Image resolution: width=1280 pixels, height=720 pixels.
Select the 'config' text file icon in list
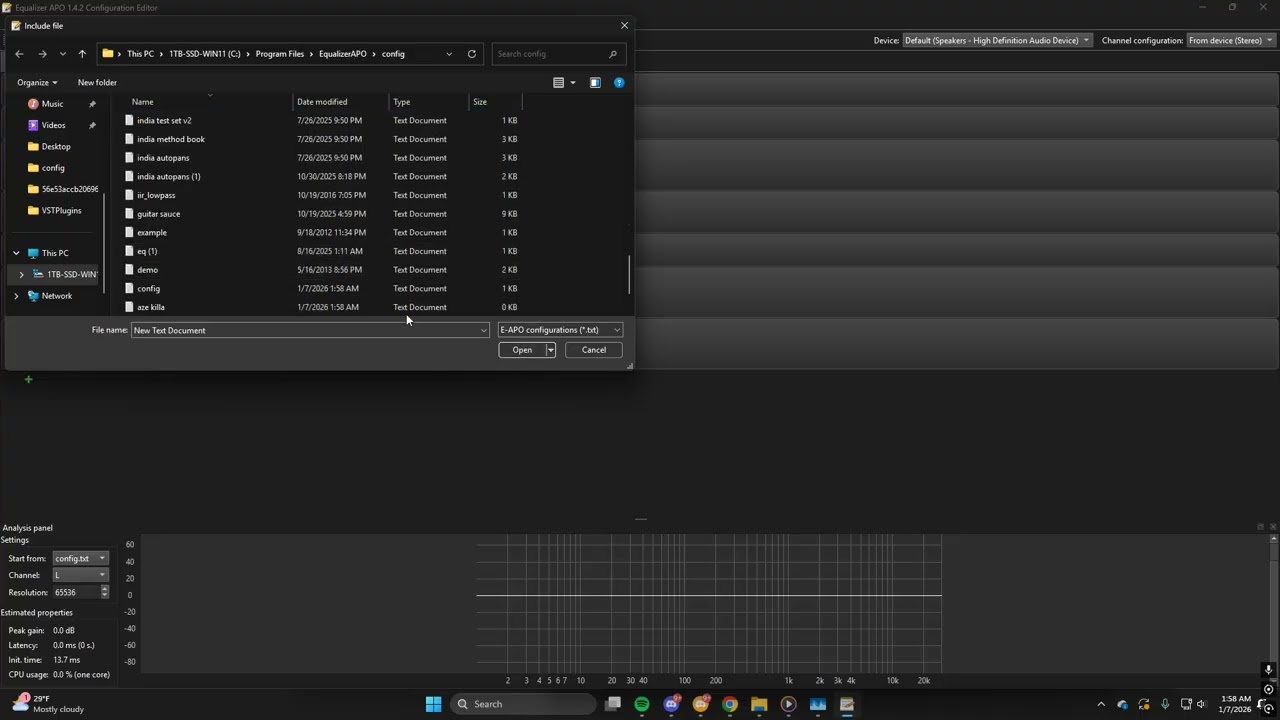pyautogui.click(x=129, y=288)
